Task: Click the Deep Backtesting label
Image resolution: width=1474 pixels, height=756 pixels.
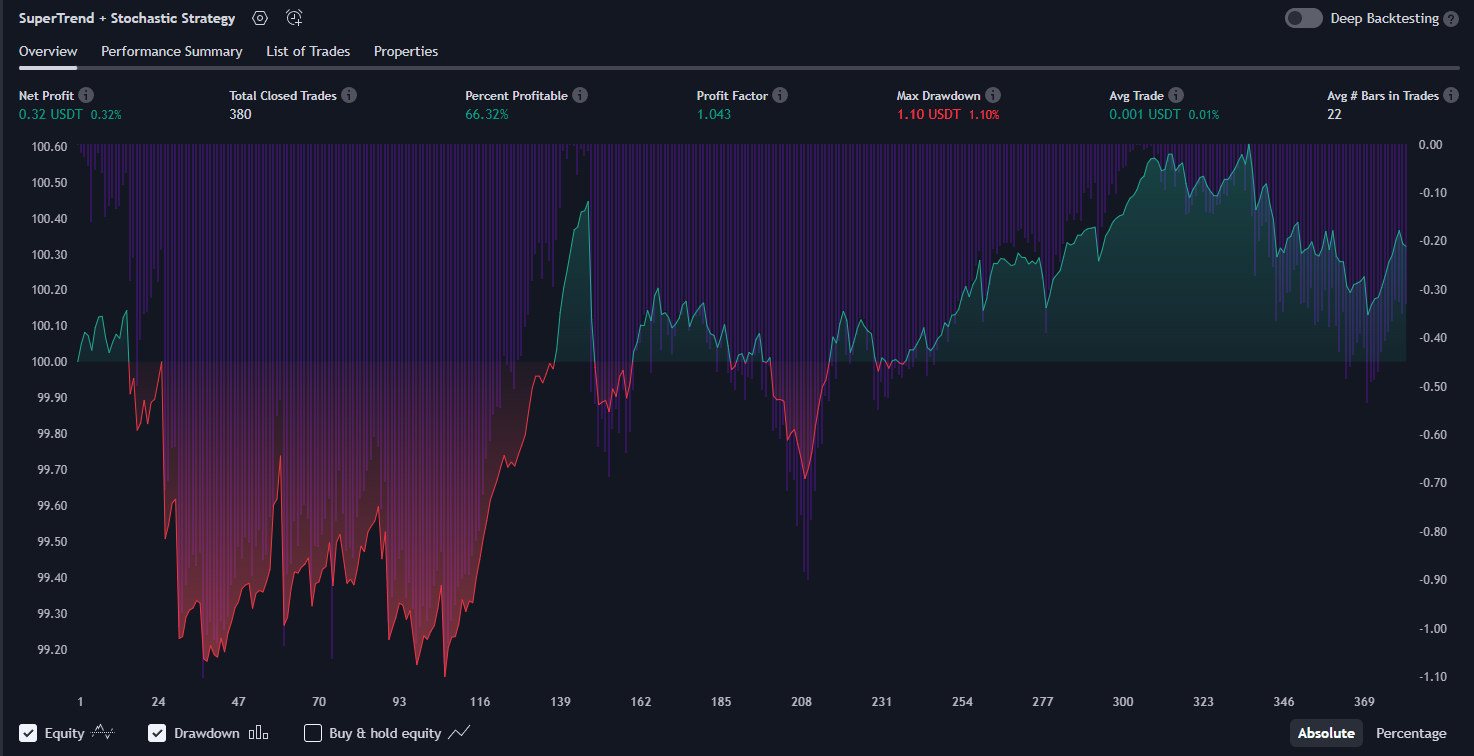Action: click(x=1385, y=18)
